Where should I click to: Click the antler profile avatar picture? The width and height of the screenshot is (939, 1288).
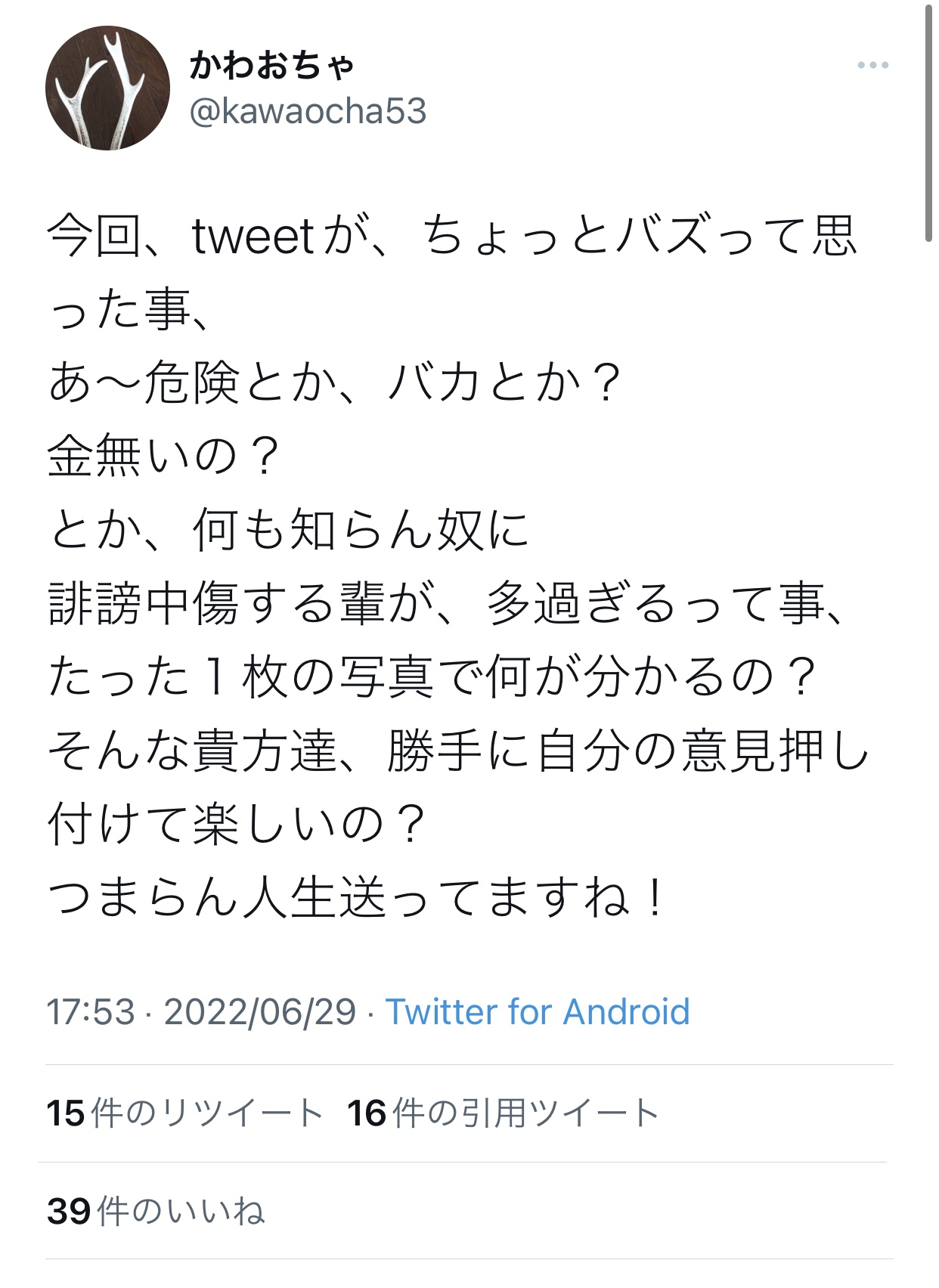[x=107, y=88]
